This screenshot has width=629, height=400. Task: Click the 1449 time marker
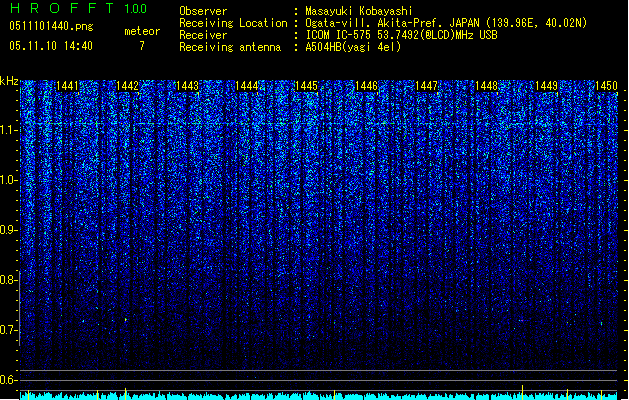546,86
